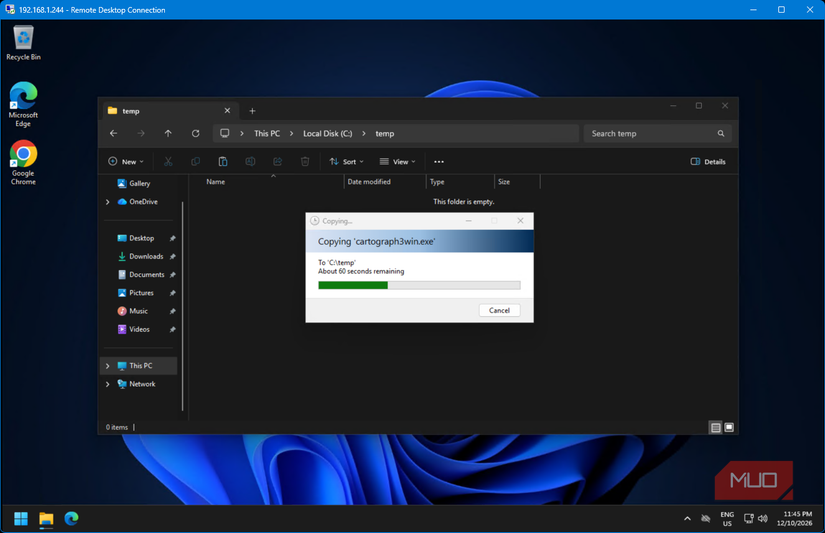Screen dimensions: 825x533
Task: Click the Rename toolbar icon
Action: [x=250, y=162]
